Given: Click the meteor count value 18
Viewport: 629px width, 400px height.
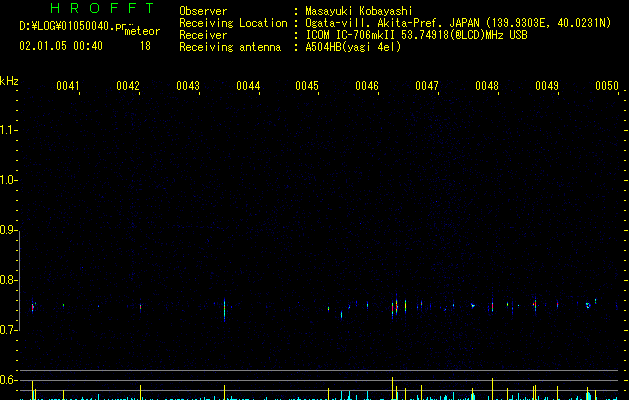Looking at the screenshot, I should [x=145, y=46].
